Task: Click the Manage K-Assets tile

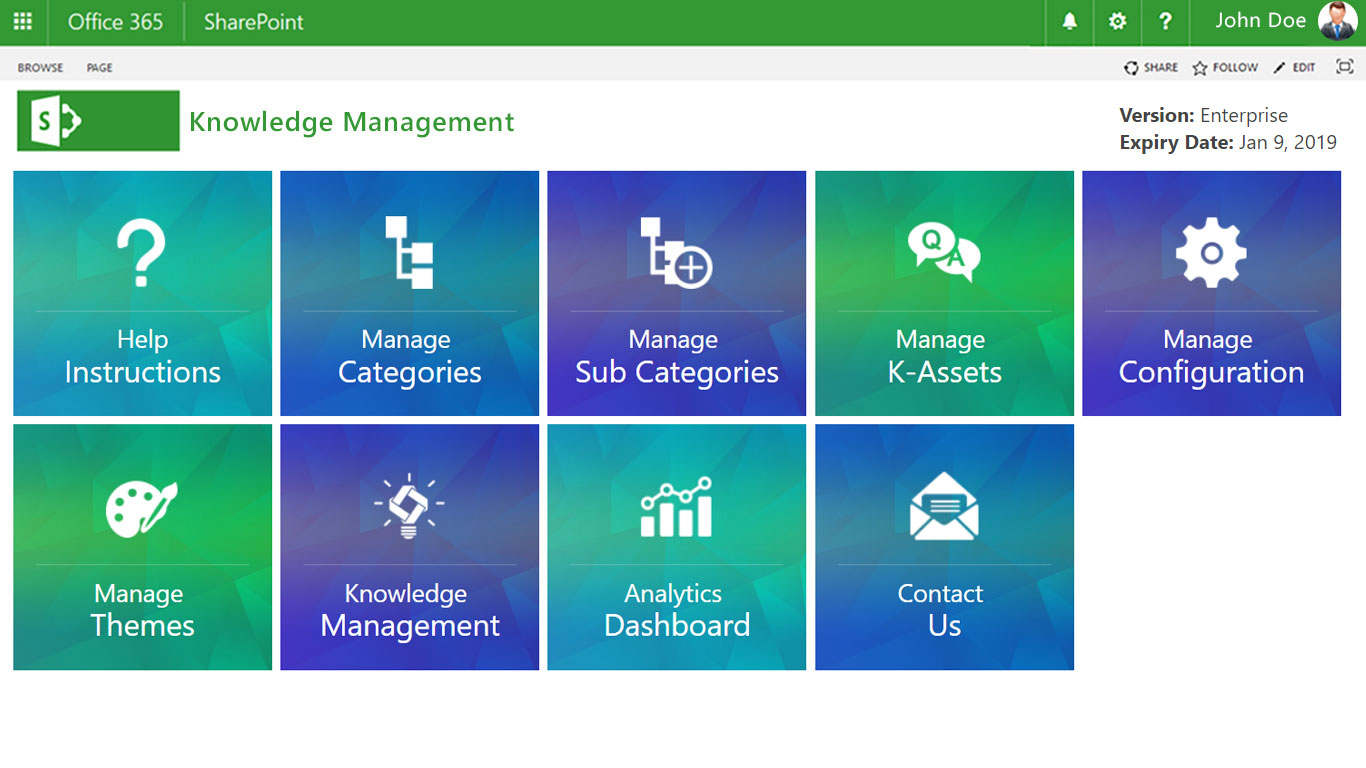Action: point(943,293)
